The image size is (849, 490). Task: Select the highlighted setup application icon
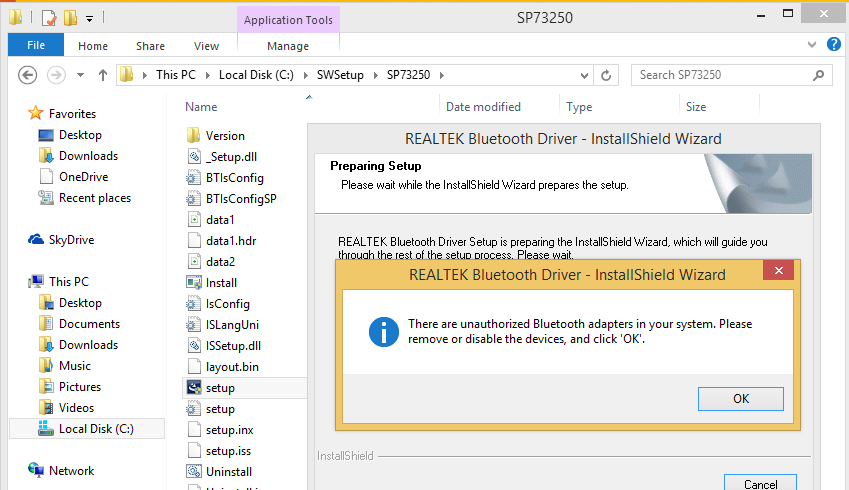coord(193,388)
